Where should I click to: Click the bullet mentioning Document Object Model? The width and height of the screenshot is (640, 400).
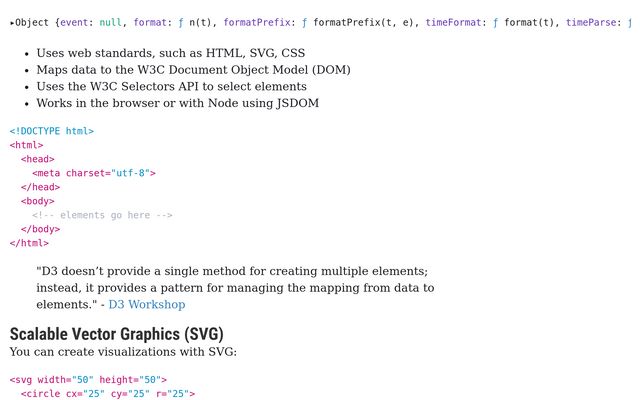pos(193,70)
